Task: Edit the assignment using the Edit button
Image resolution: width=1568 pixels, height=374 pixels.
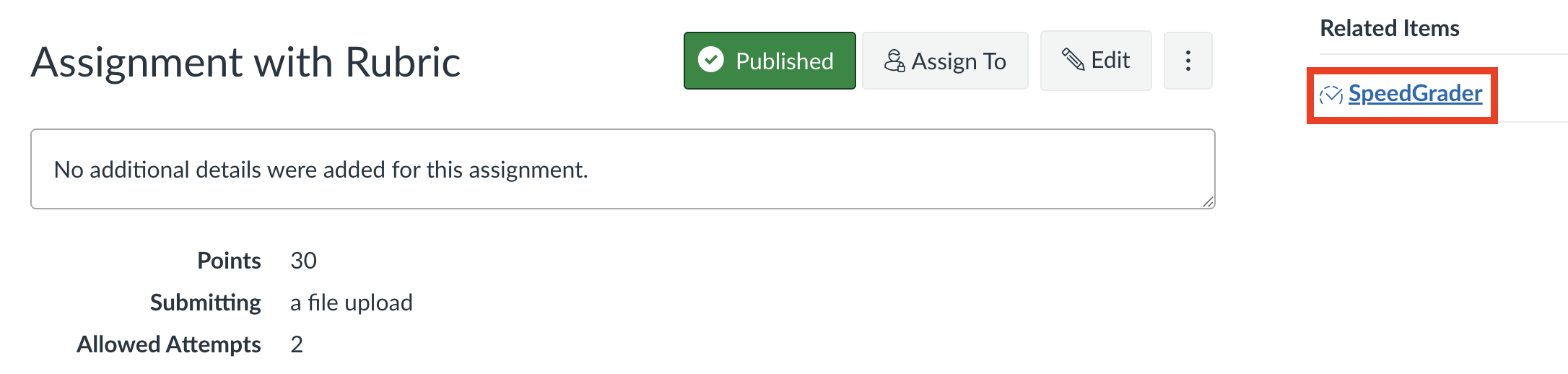Action: click(1096, 61)
